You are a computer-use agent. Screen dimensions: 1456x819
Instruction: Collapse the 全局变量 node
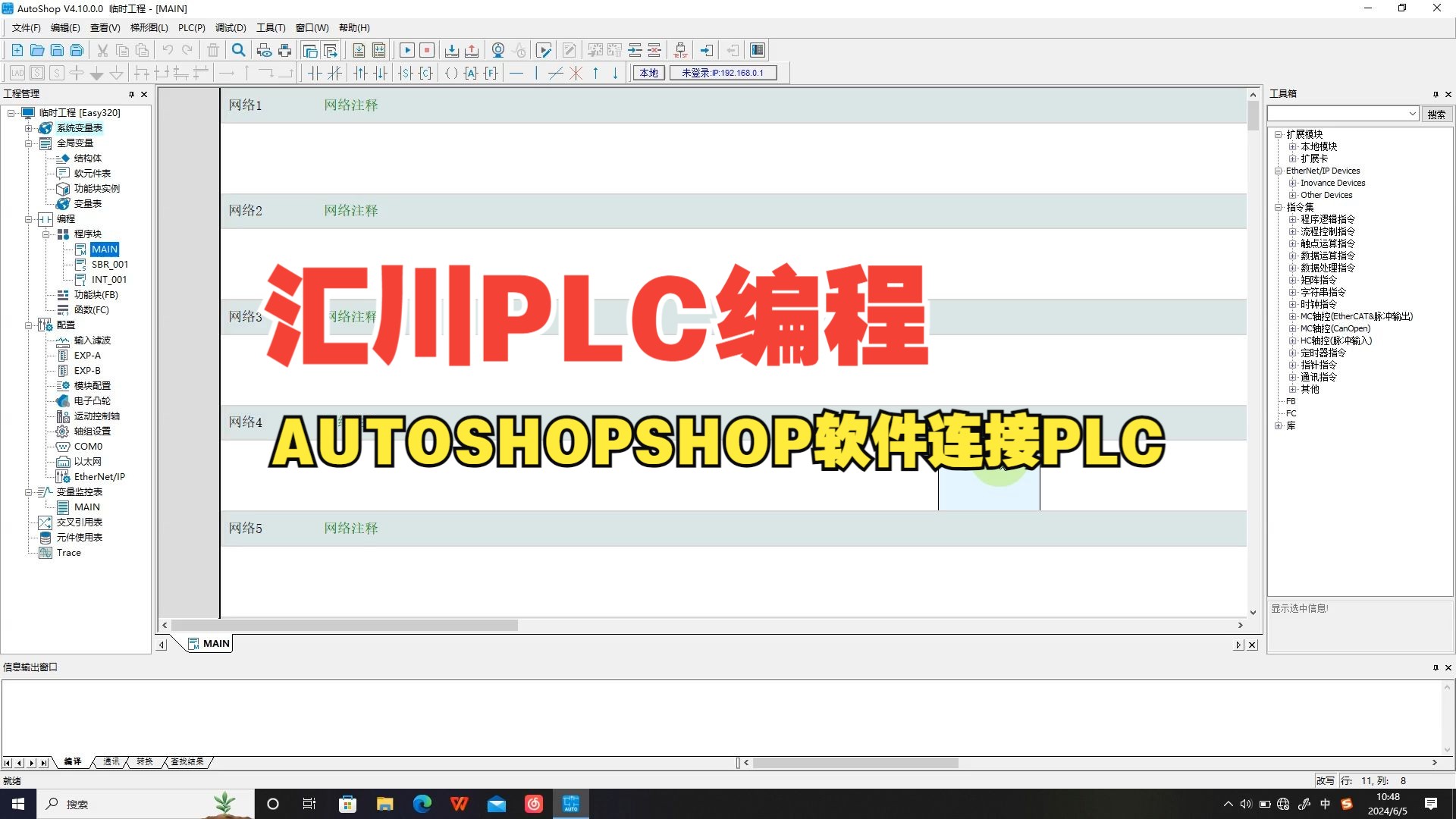pos(28,143)
